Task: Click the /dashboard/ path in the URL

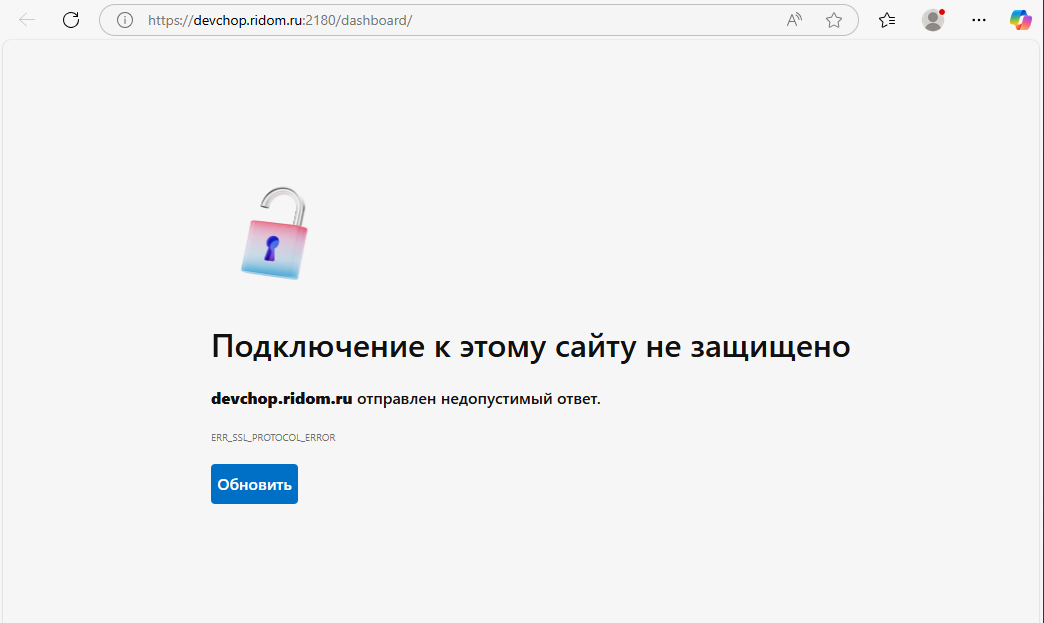Action: click(x=375, y=20)
